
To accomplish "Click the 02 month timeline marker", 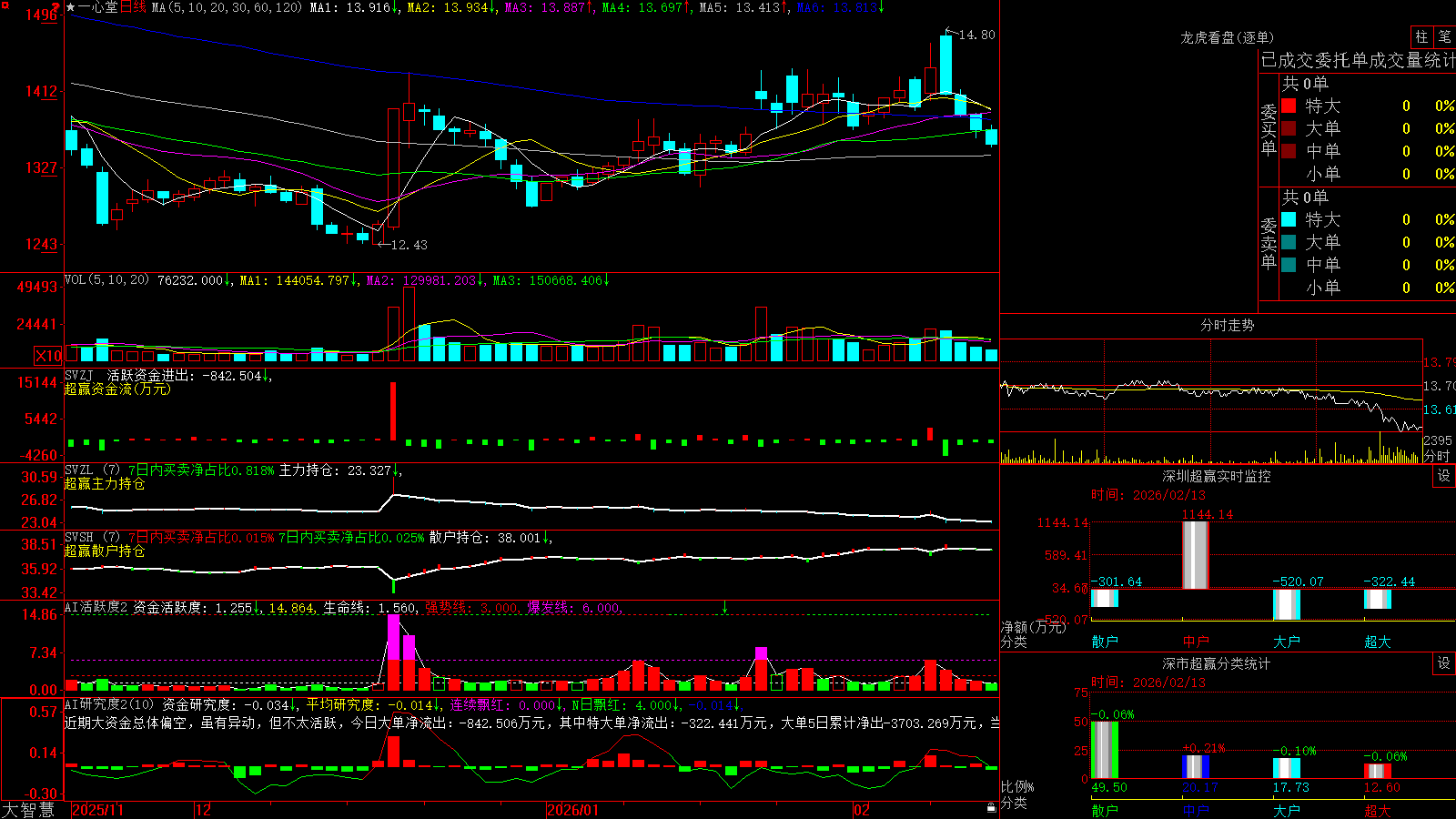I will point(861,810).
